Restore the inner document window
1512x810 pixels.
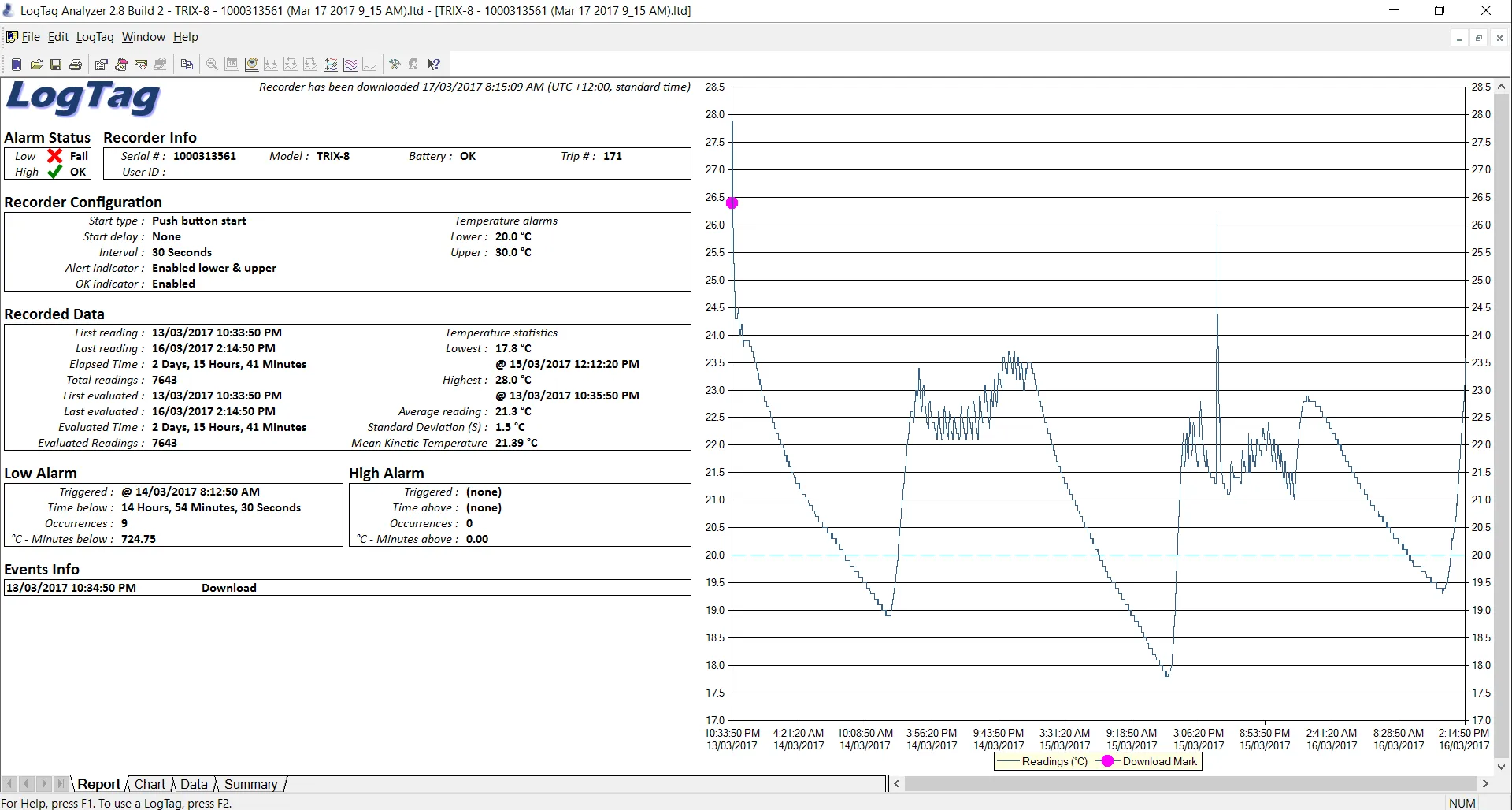pos(1479,38)
